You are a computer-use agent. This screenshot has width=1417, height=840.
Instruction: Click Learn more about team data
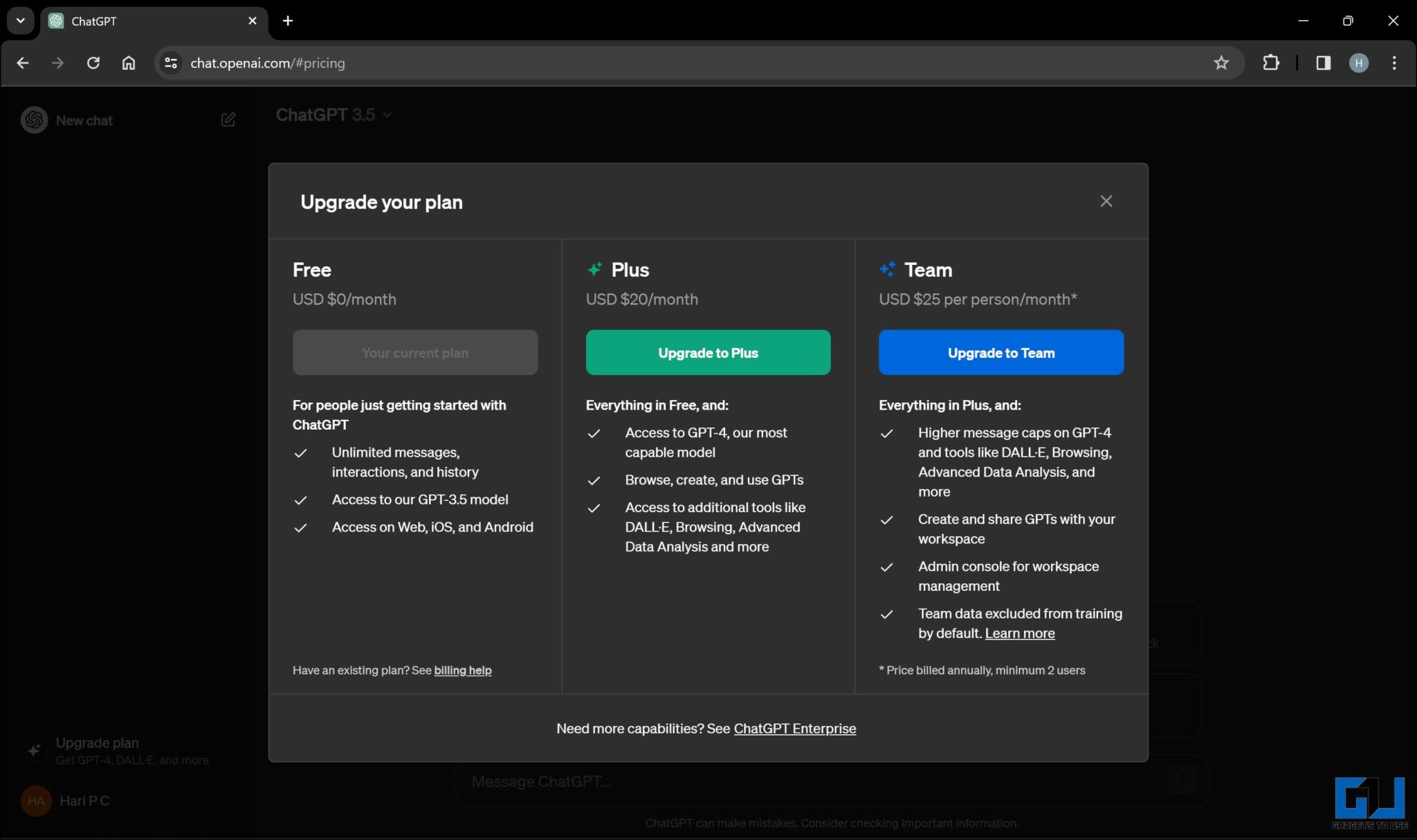1019,634
